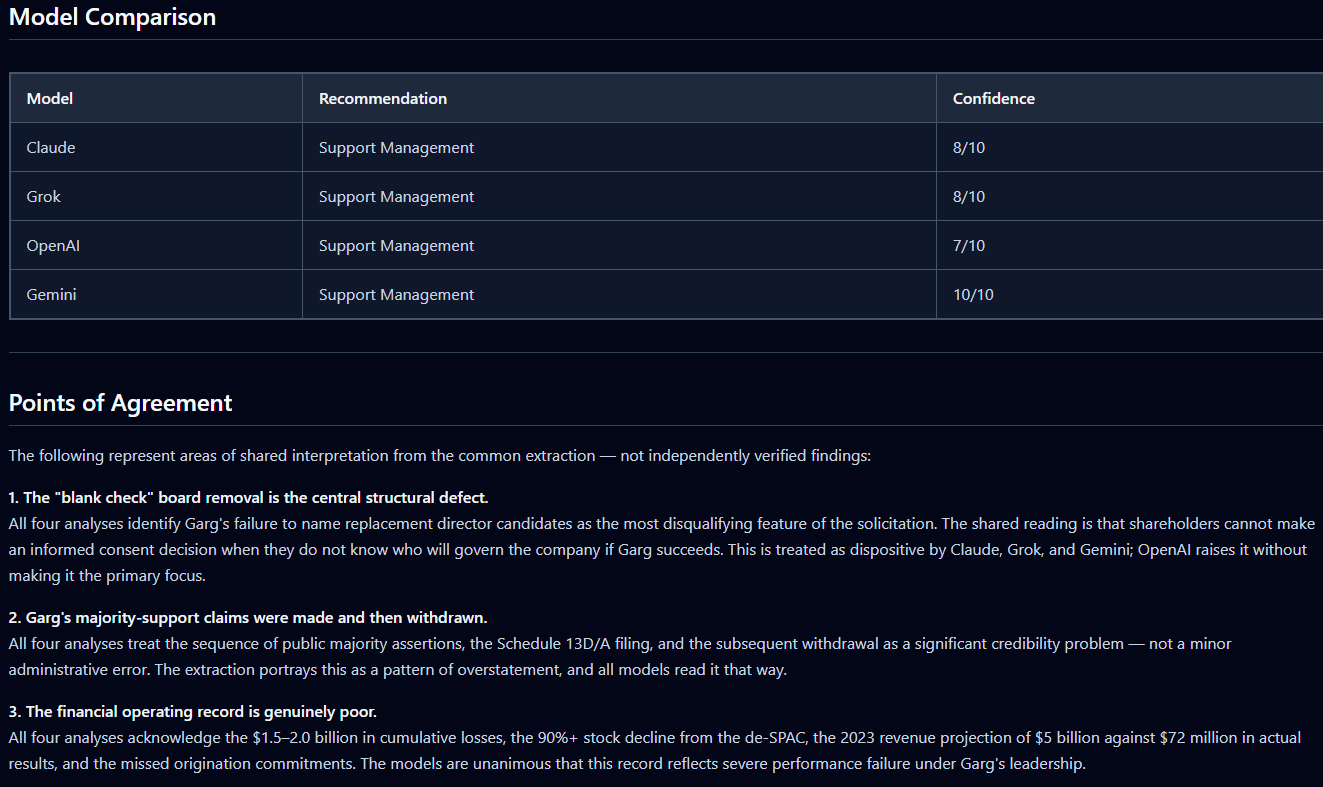
Task: Click the "OpenAI" model cell
Action: click(x=53, y=246)
